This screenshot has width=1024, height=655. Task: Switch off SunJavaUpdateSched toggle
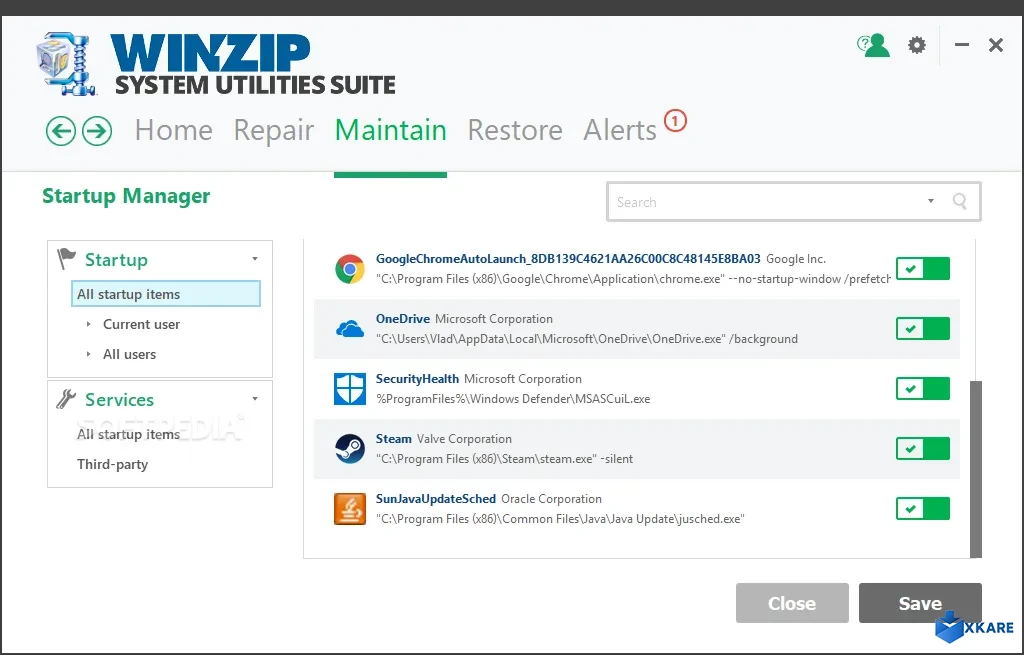tap(923, 509)
